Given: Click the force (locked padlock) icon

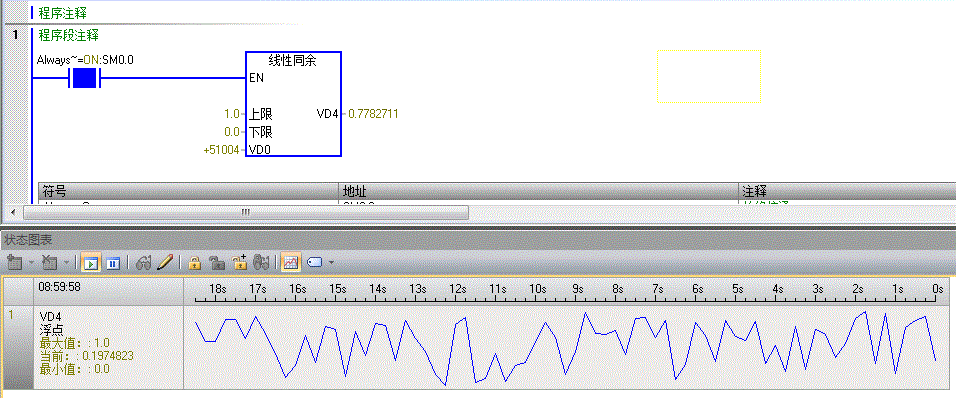Looking at the screenshot, I should tap(194, 263).
